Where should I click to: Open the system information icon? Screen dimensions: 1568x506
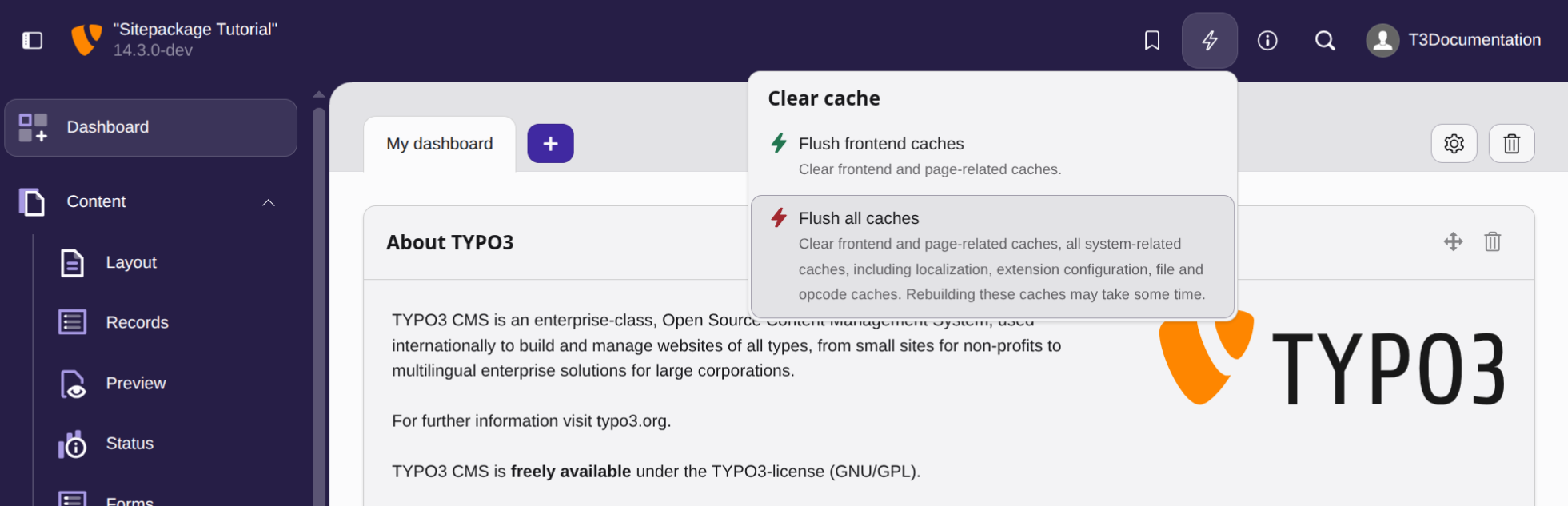(1267, 40)
